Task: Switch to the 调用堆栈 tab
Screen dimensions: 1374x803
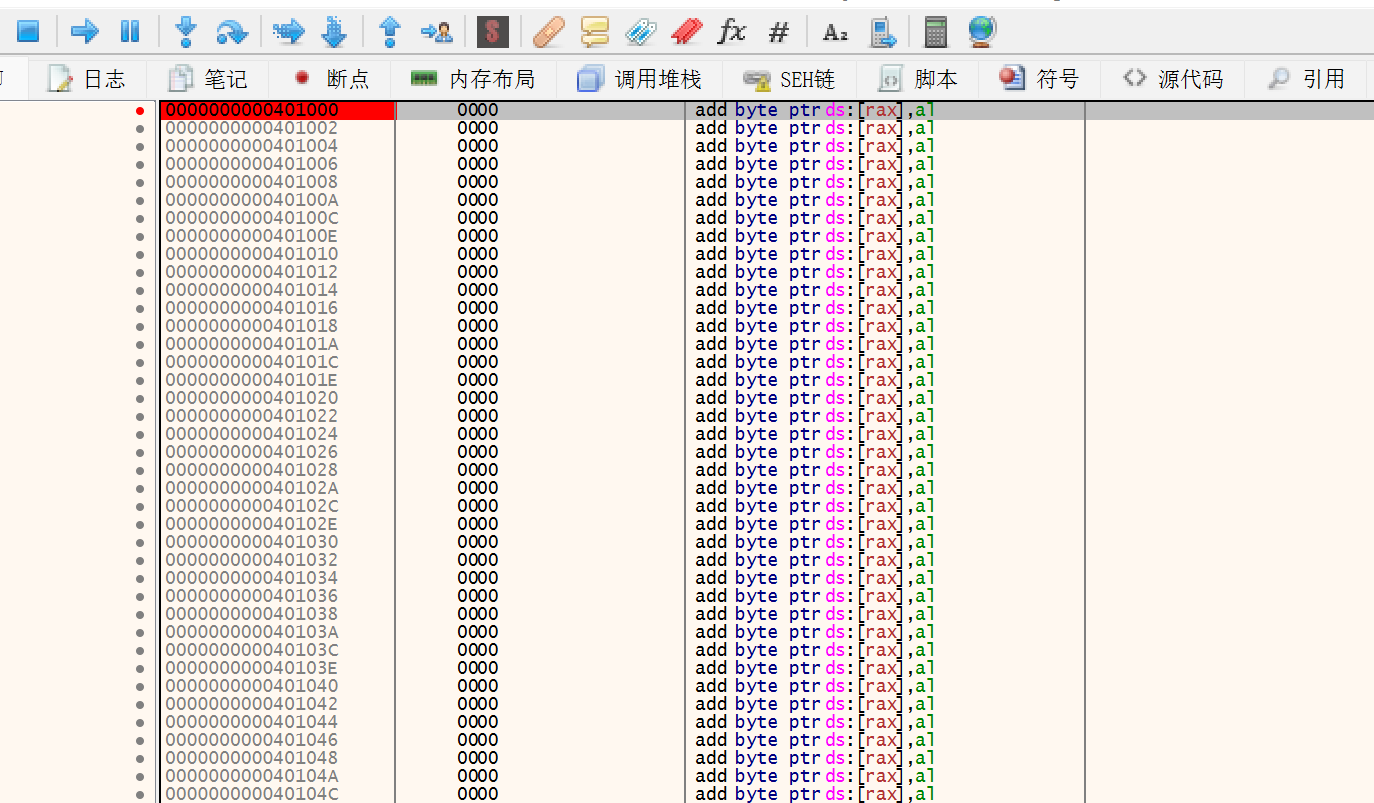Action: click(640, 79)
